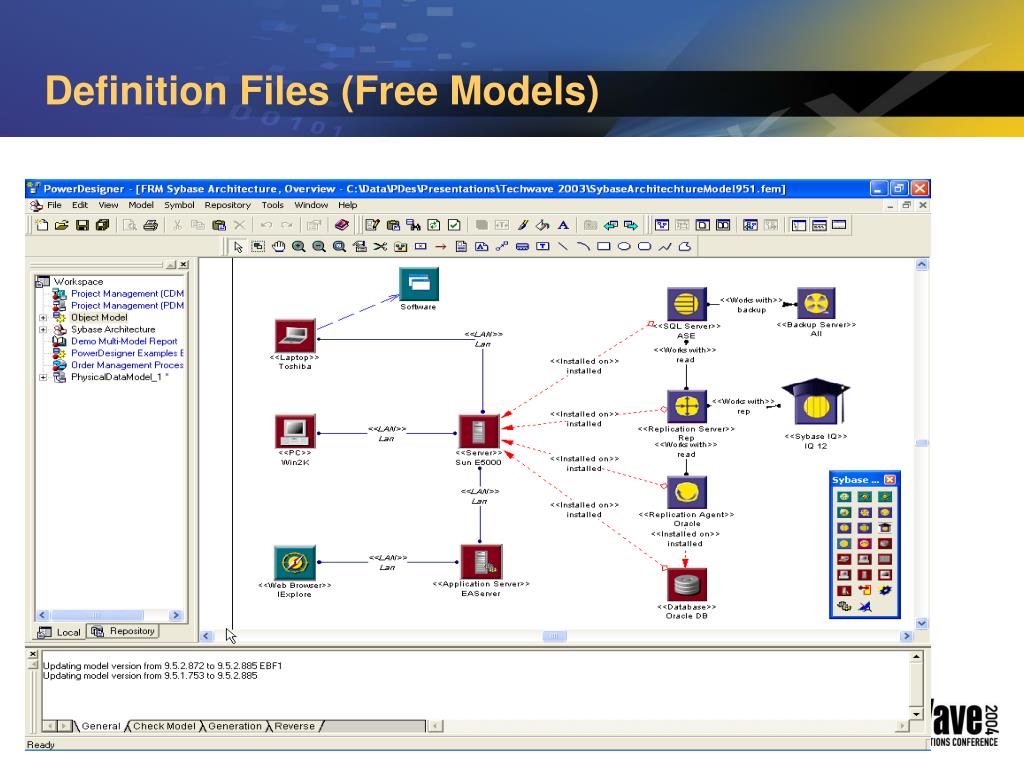This screenshot has height=768, width=1024.
Task: Select the Rounded Rectangle drawing tool
Action: coord(644,247)
